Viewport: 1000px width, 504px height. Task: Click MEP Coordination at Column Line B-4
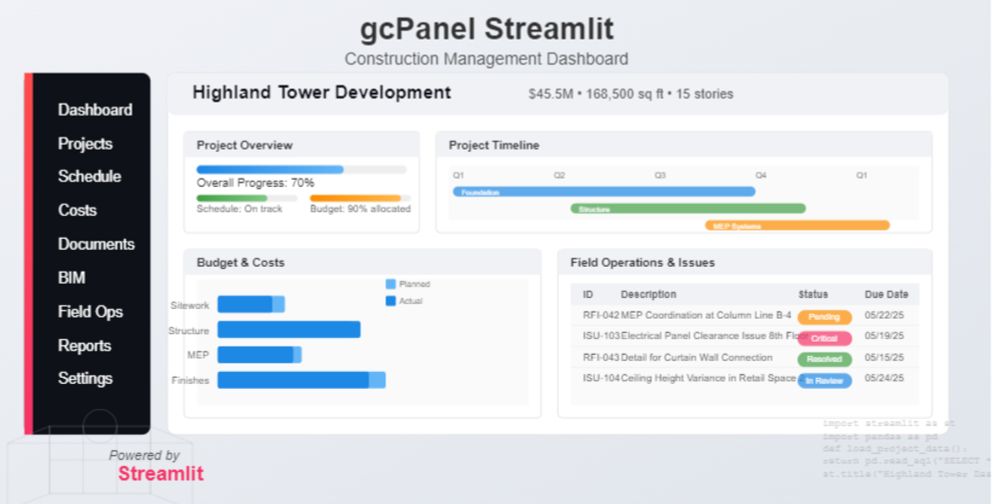[x=706, y=315]
